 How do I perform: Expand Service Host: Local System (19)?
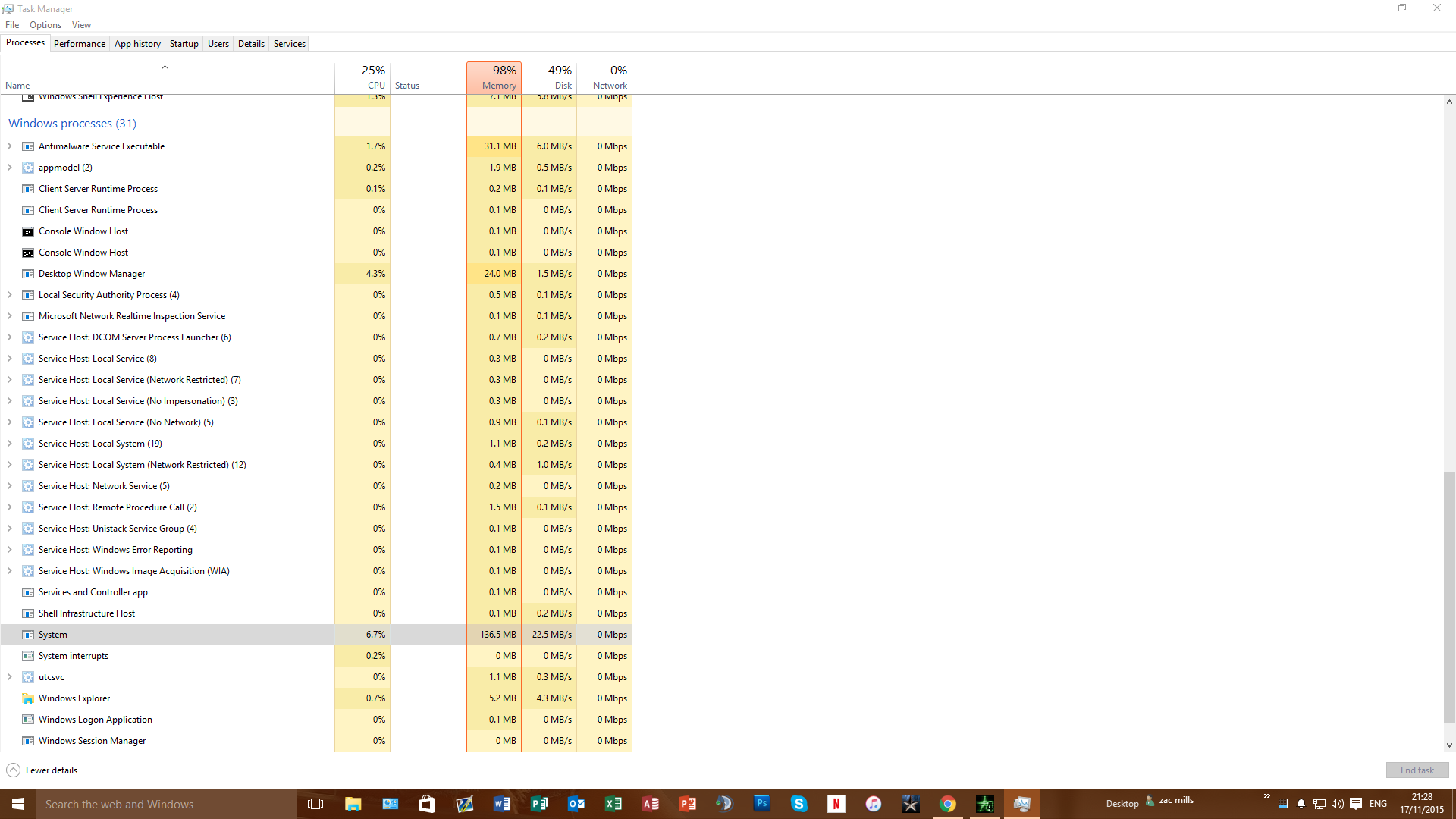click(x=9, y=444)
